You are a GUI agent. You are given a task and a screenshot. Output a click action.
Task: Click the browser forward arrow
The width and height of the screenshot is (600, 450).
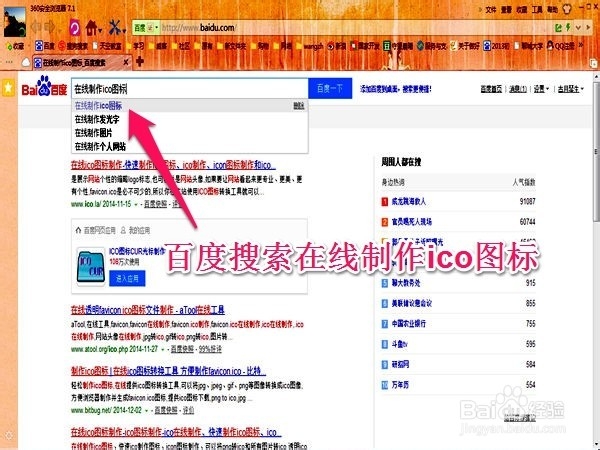49,27
